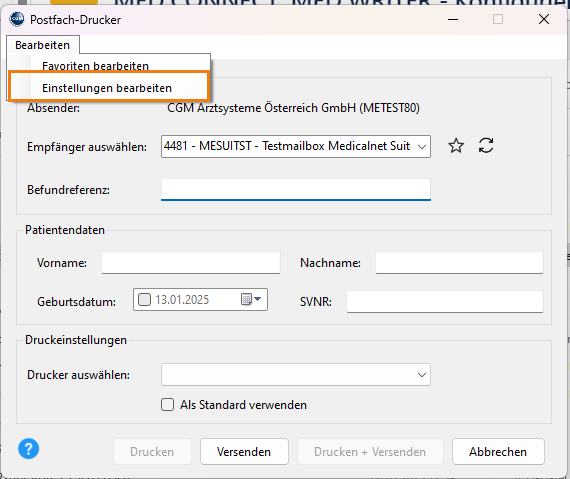Open the Bearbeiten menu
570x479 pixels.
coord(43,45)
